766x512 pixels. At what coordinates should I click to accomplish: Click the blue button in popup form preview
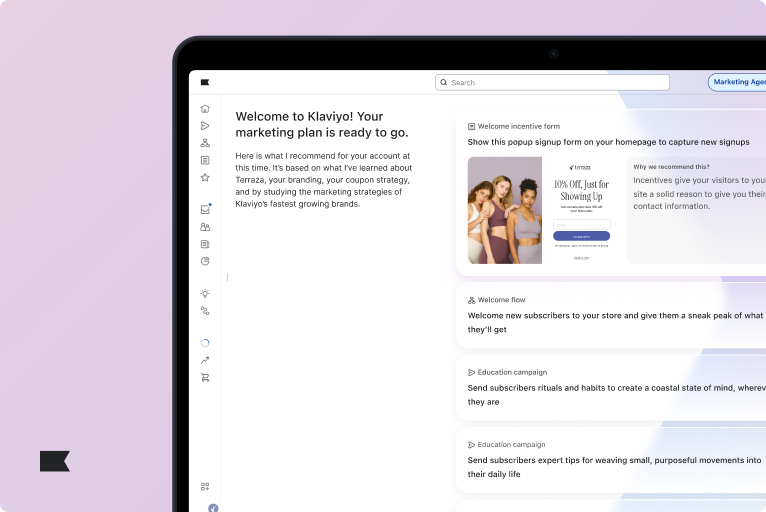tap(581, 236)
